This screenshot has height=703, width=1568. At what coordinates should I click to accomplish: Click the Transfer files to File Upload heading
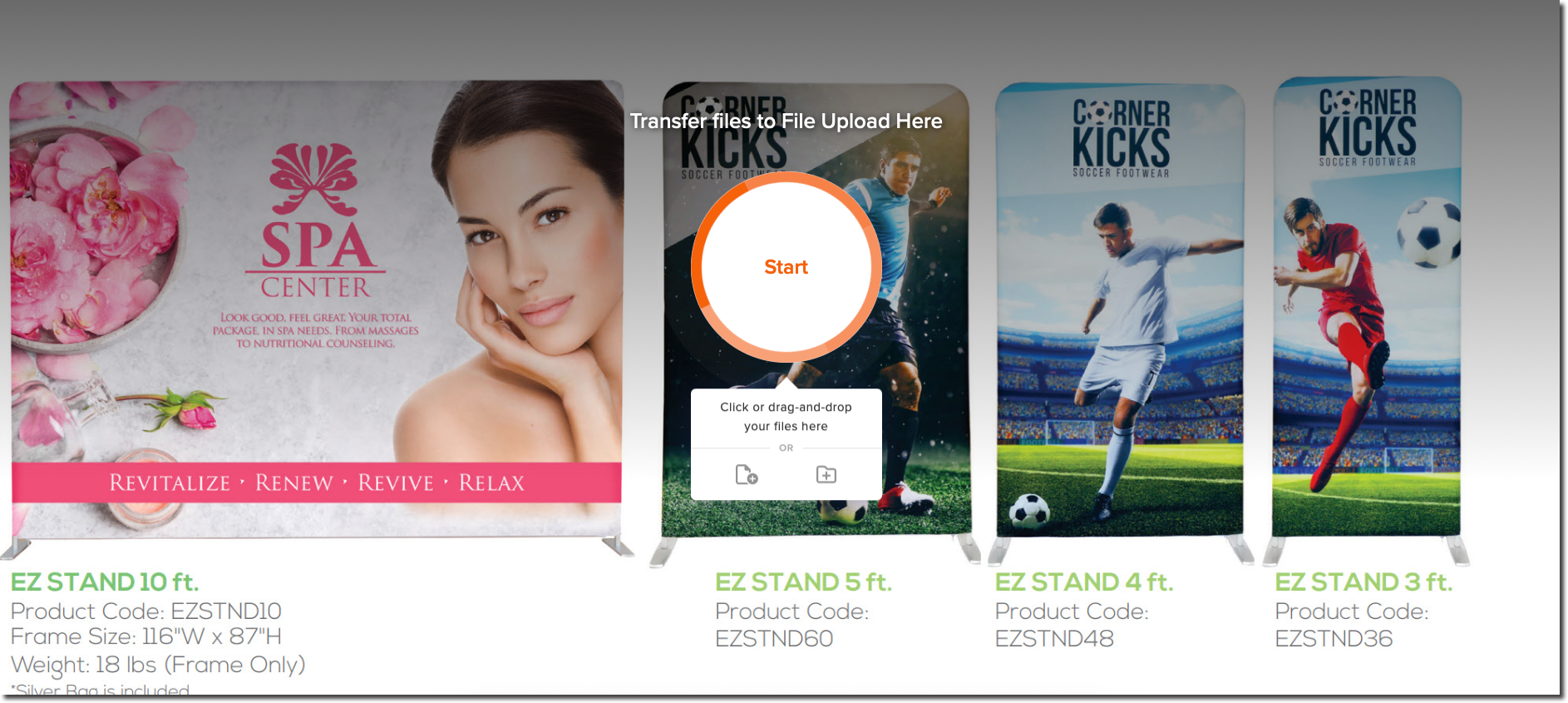(x=786, y=121)
